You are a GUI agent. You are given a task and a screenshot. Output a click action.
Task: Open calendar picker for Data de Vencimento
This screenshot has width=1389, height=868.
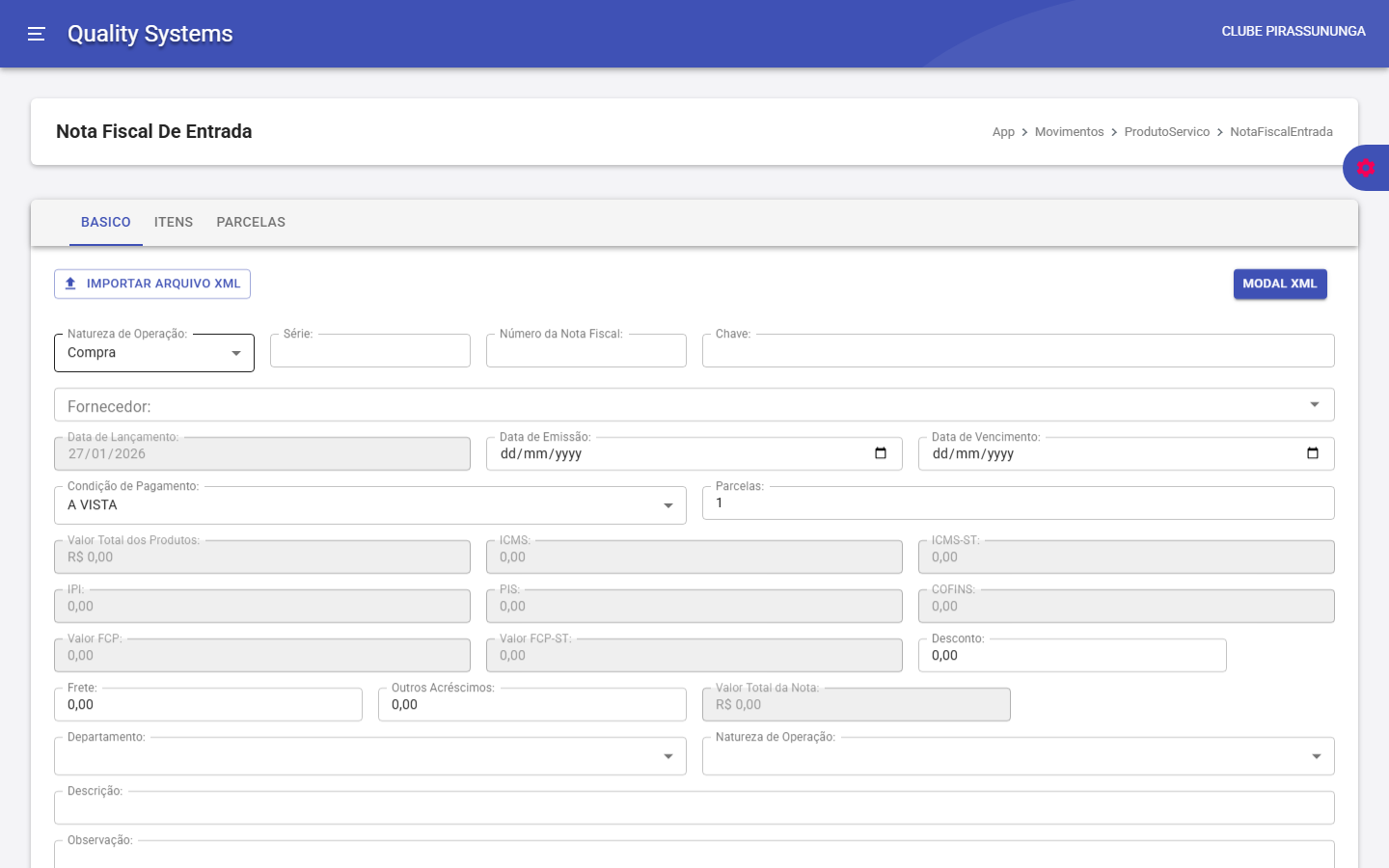(x=1312, y=453)
